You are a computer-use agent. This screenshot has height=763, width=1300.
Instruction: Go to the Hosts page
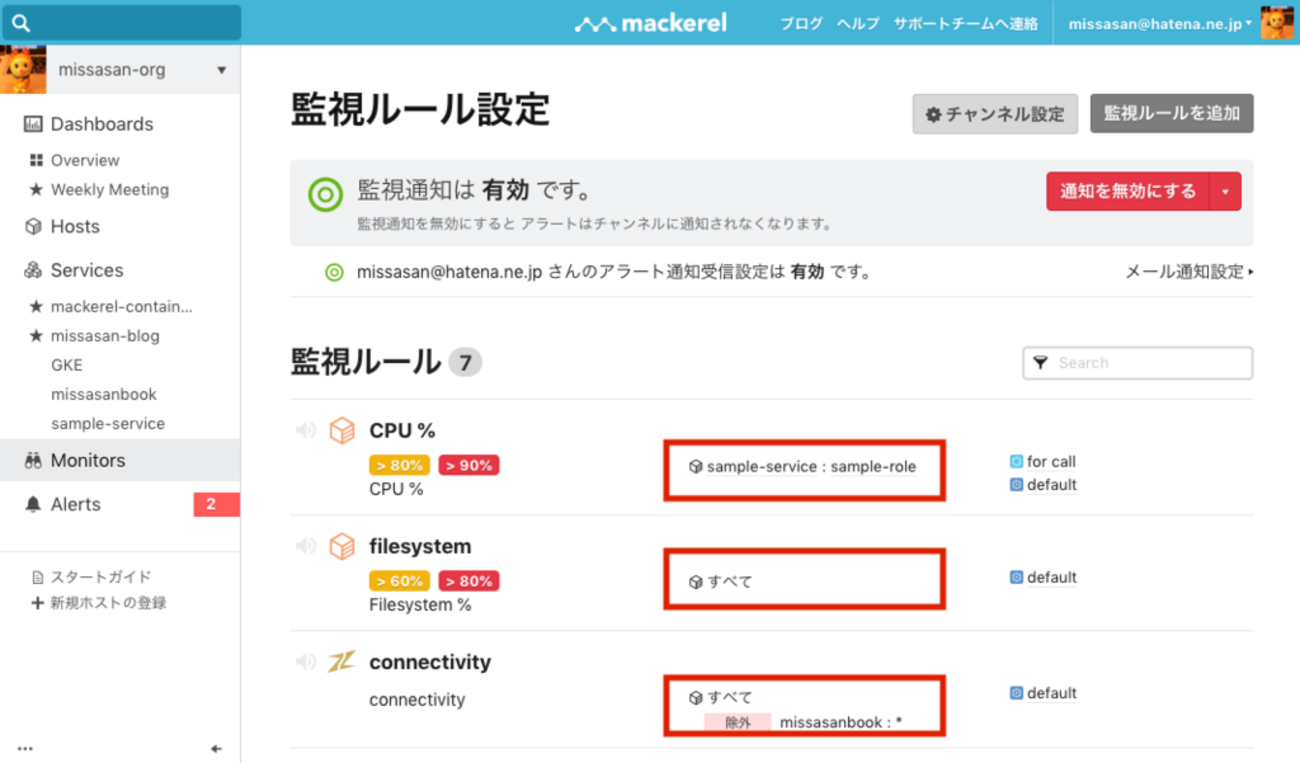[x=75, y=226]
